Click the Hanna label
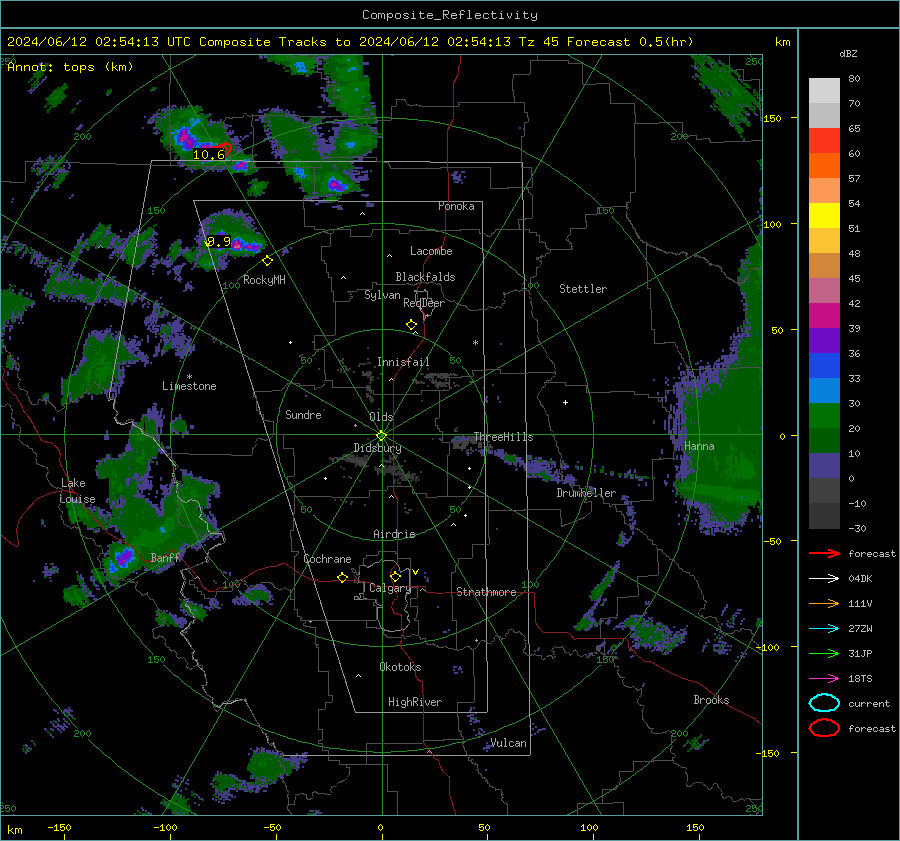This screenshot has width=900, height=841. (699, 446)
